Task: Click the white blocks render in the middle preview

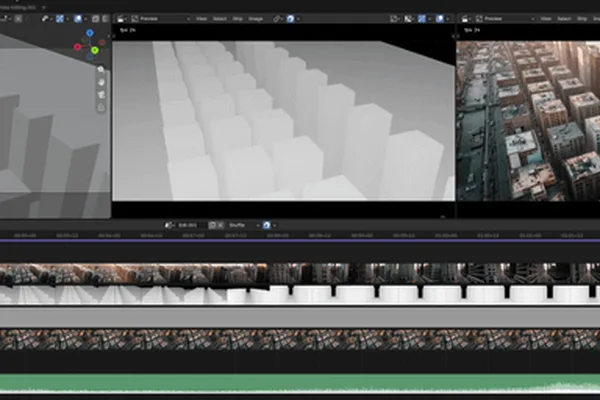Action: pyautogui.click(x=284, y=121)
